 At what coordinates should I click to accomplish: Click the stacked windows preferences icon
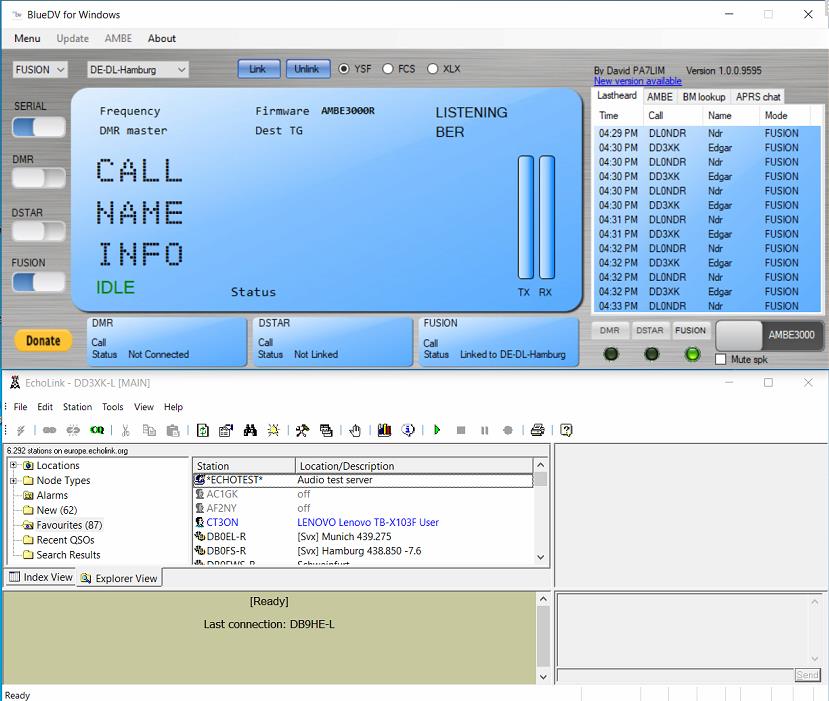pyautogui.click(x=326, y=430)
